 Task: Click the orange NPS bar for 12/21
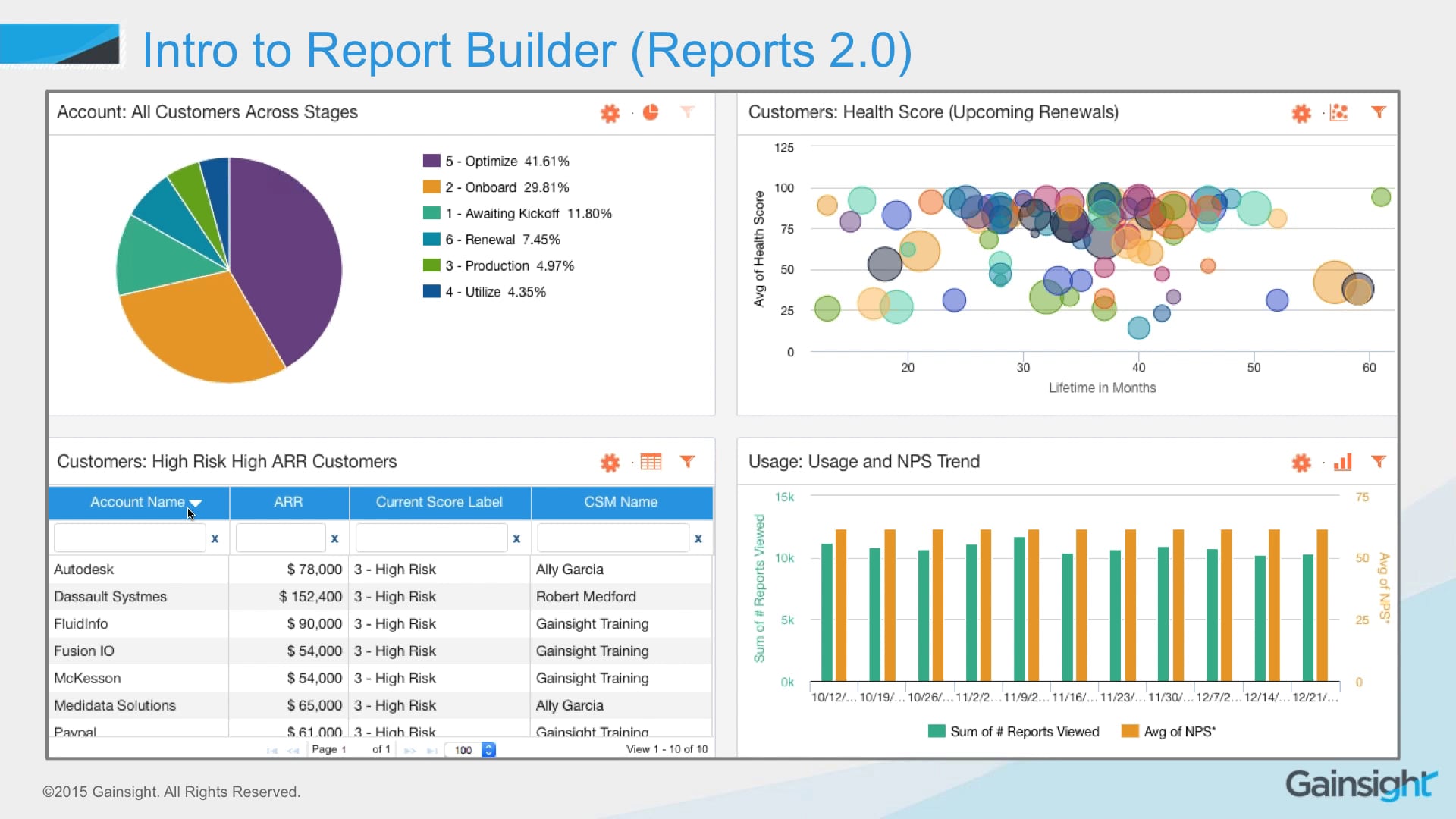(1322, 605)
